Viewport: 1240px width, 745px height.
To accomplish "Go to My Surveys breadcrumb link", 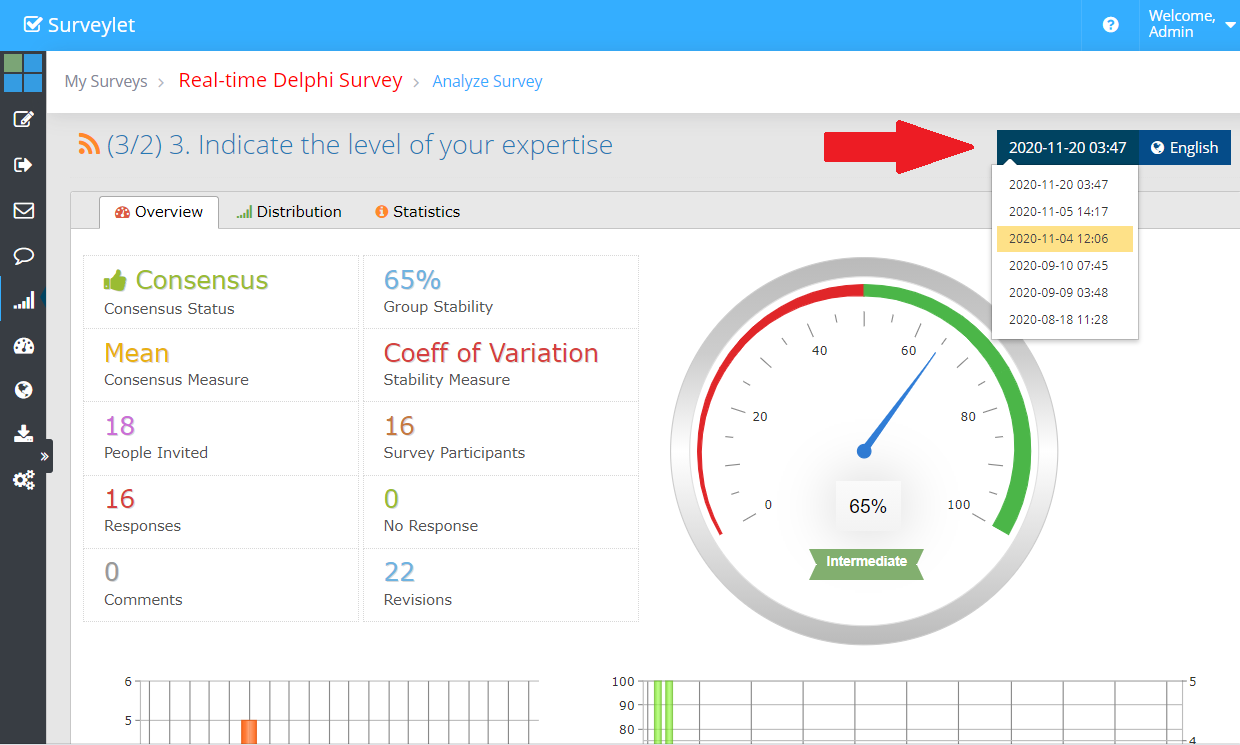I will tap(106, 82).
